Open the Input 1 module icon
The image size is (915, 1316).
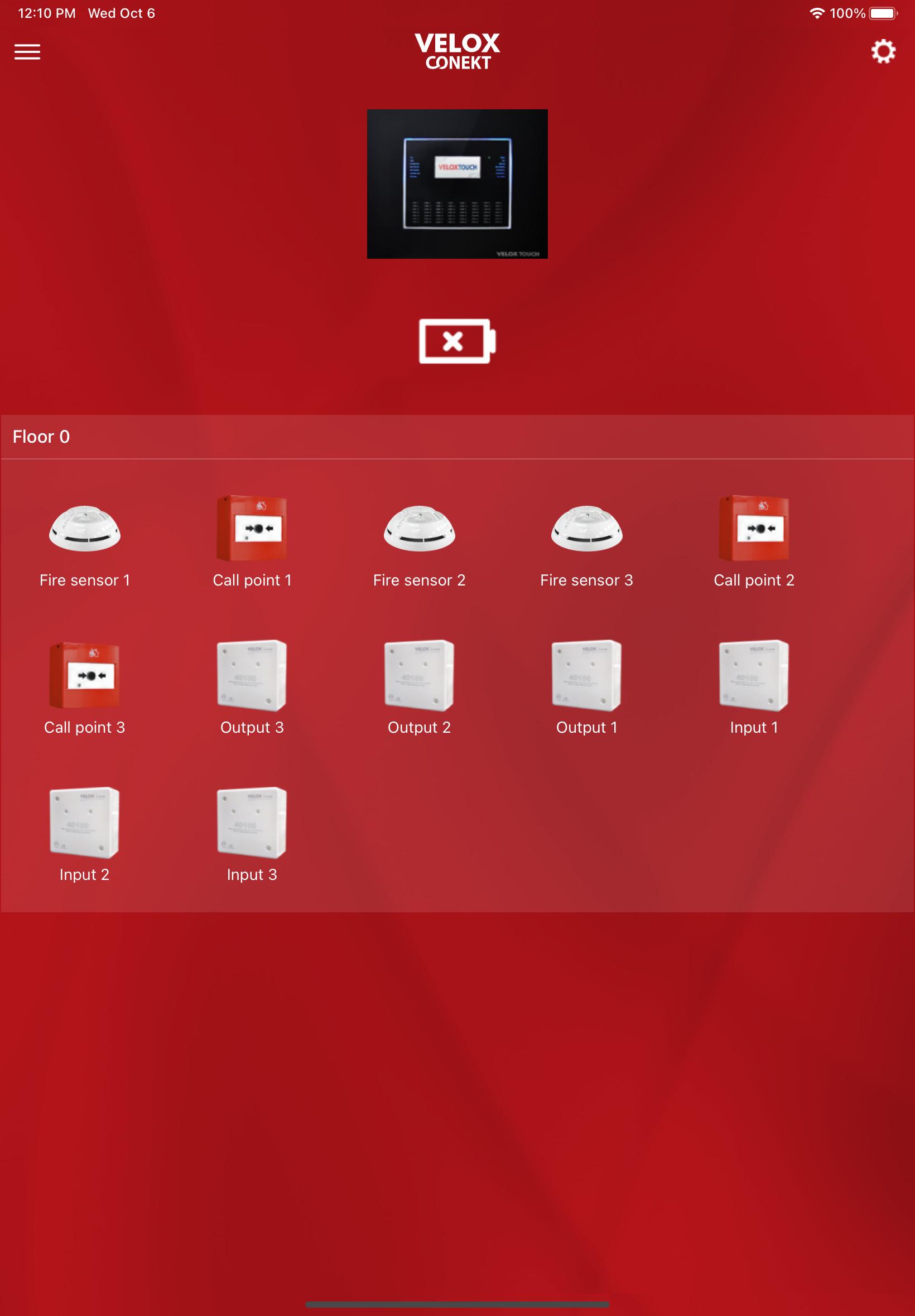pos(754,675)
